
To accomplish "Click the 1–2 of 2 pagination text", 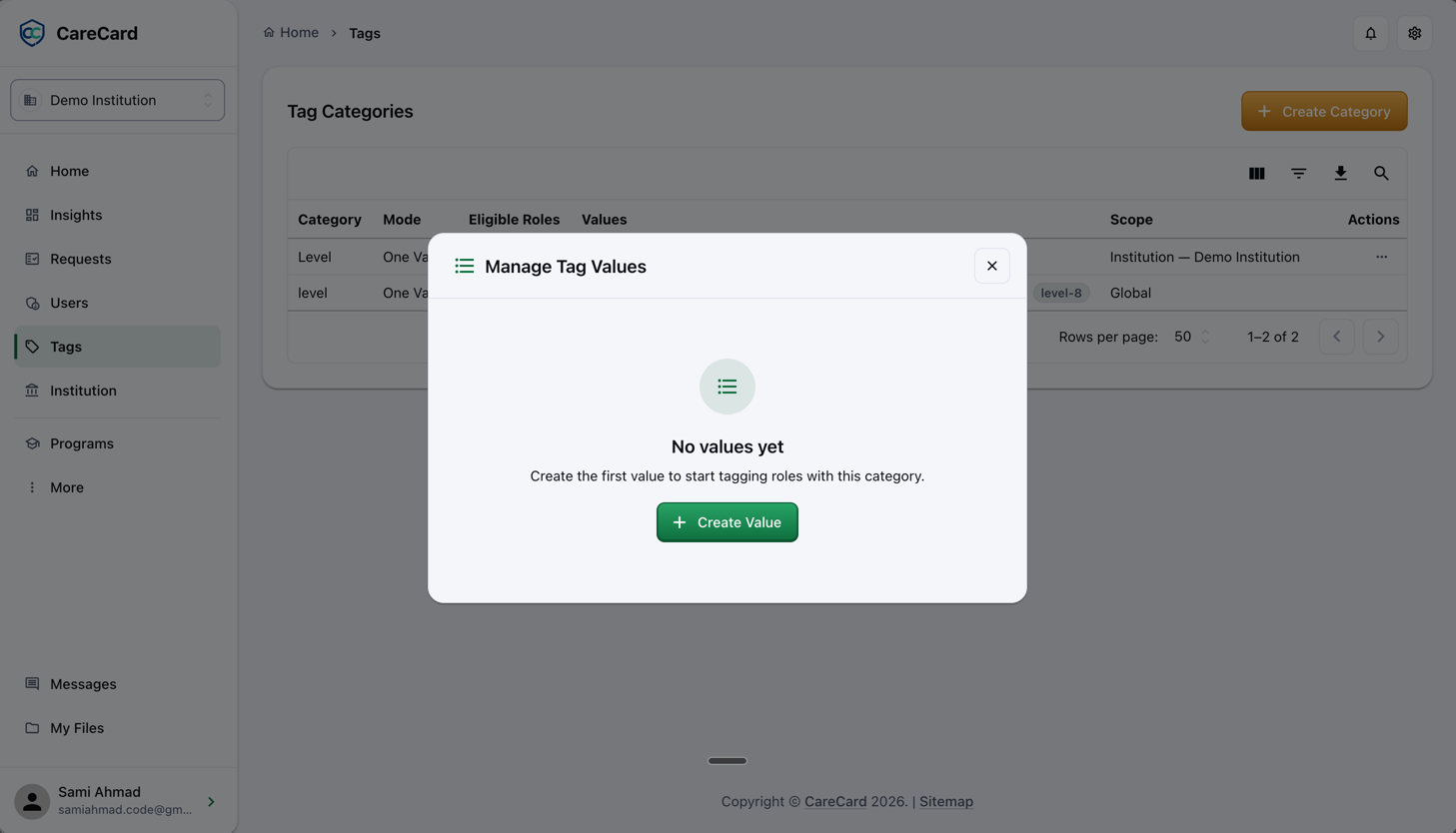I will click(x=1272, y=337).
